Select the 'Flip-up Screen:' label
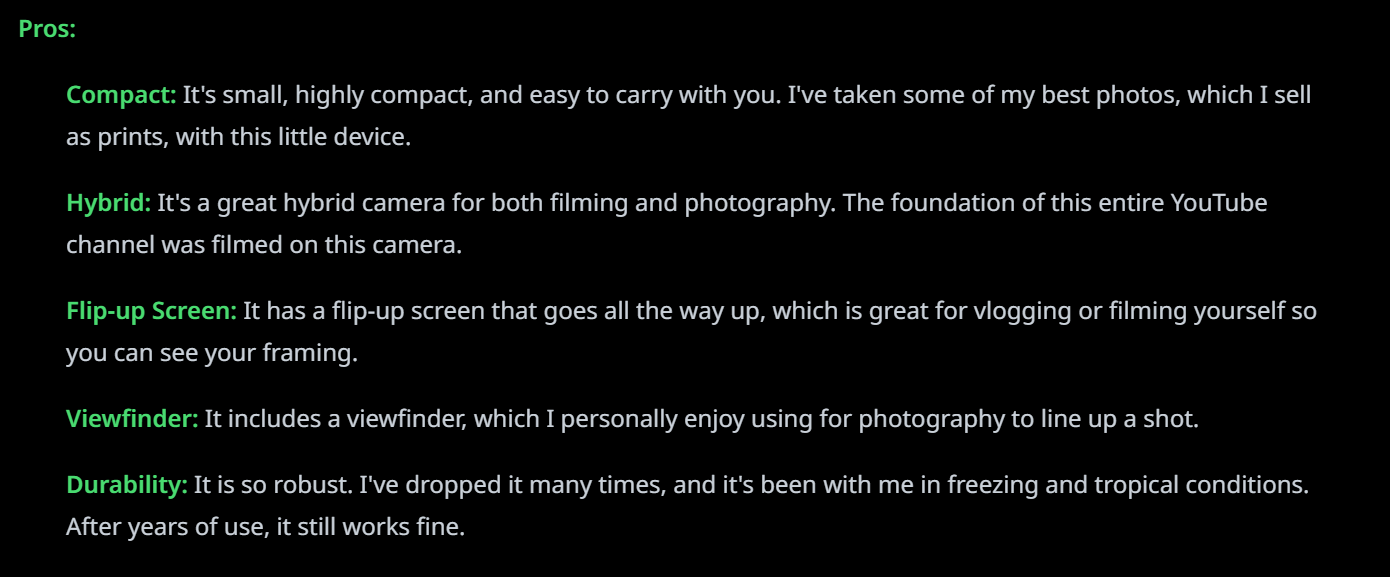Viewport: 1390px width, 577px height. pos(151,312)
